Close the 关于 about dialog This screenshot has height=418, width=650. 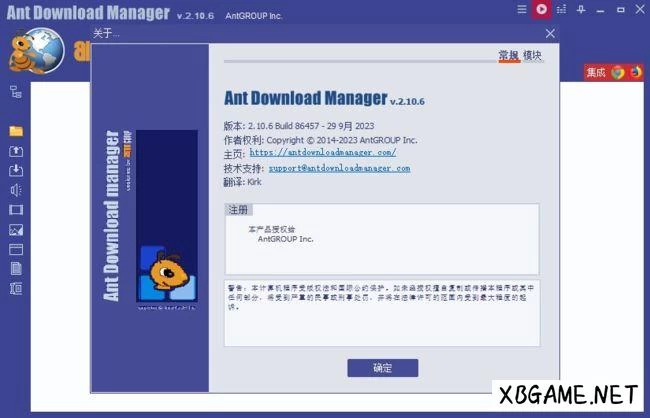click(549, 33)
